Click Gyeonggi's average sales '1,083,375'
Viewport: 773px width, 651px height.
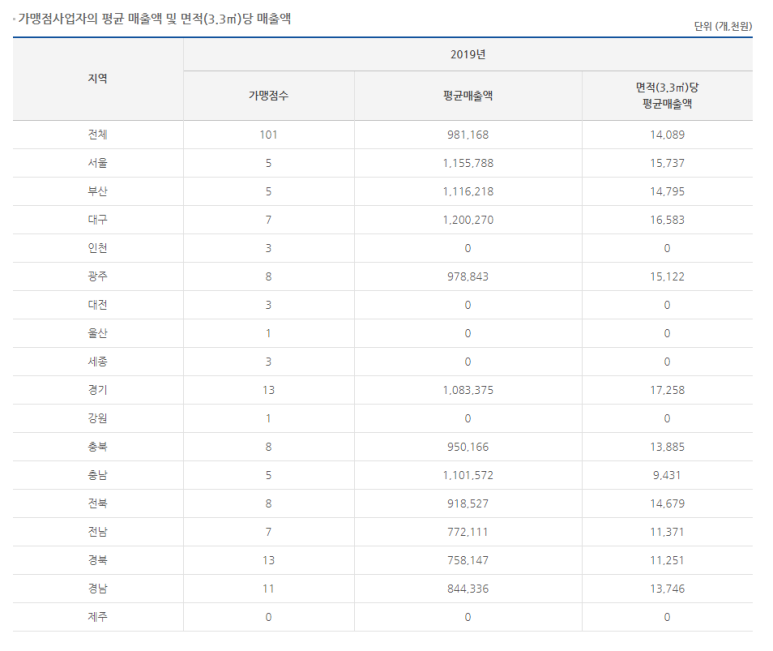click(x=467, y=390)
